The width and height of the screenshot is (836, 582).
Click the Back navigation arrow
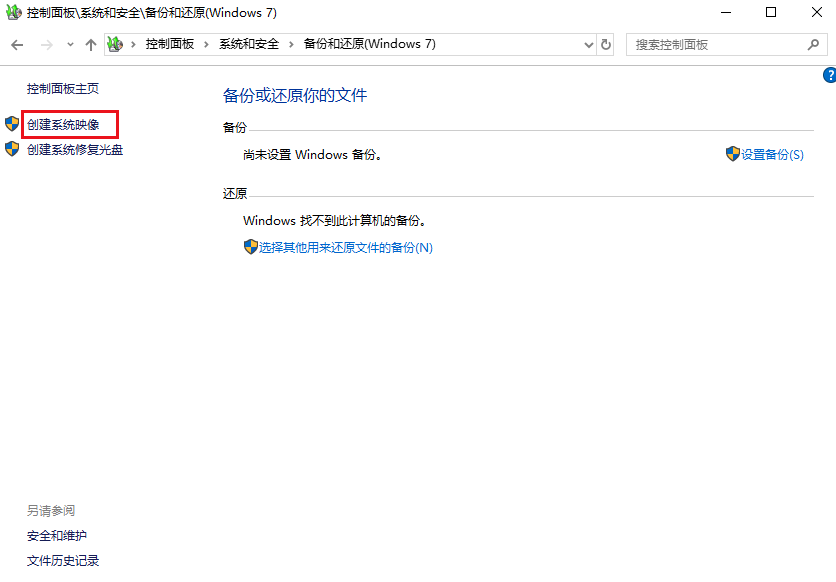click(x=17, y=45)
